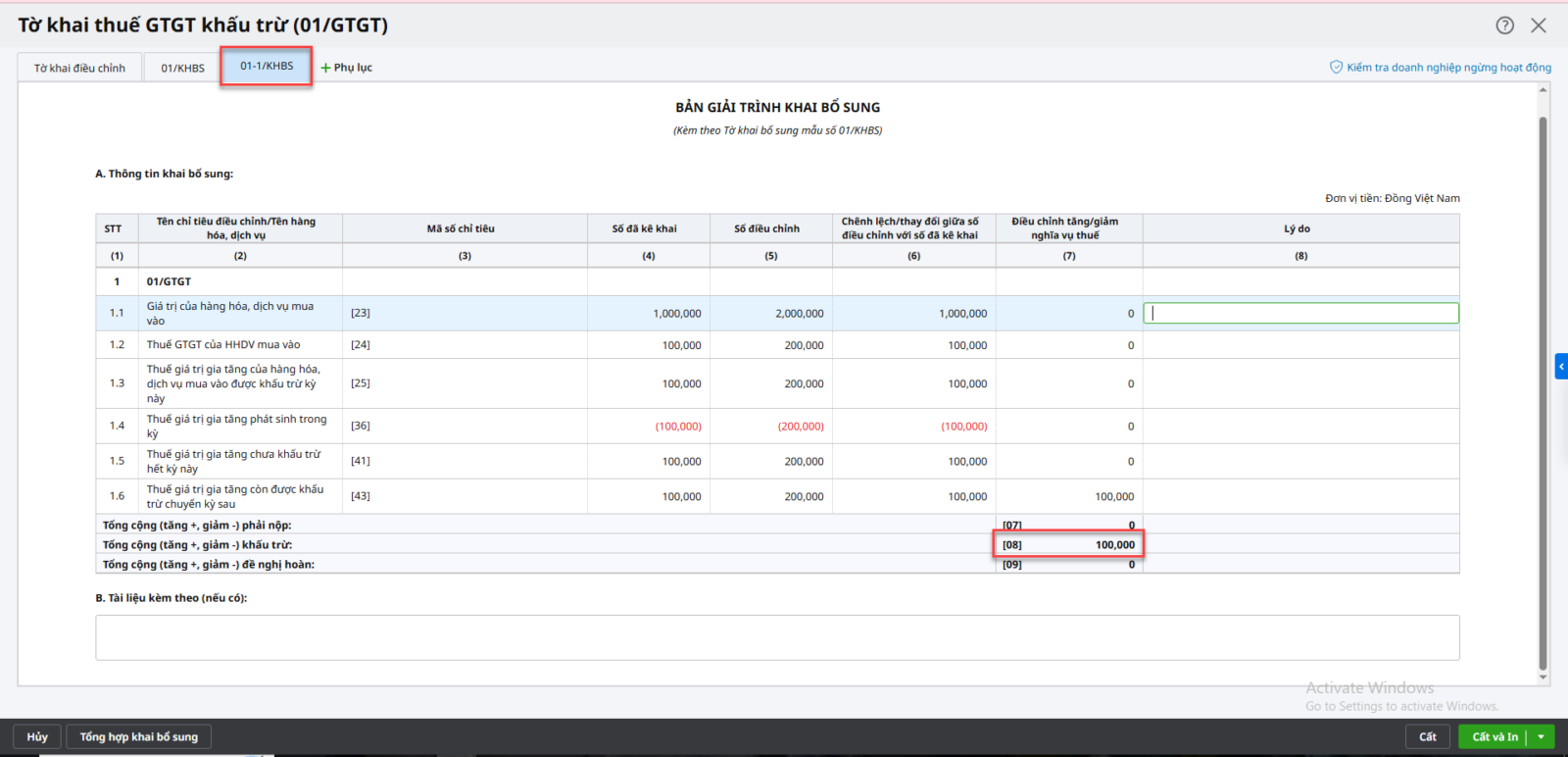Viewport: 1568px width, 757px height.
Task: Click the Lý do field for row 1.1
Action: [1300, 313]
